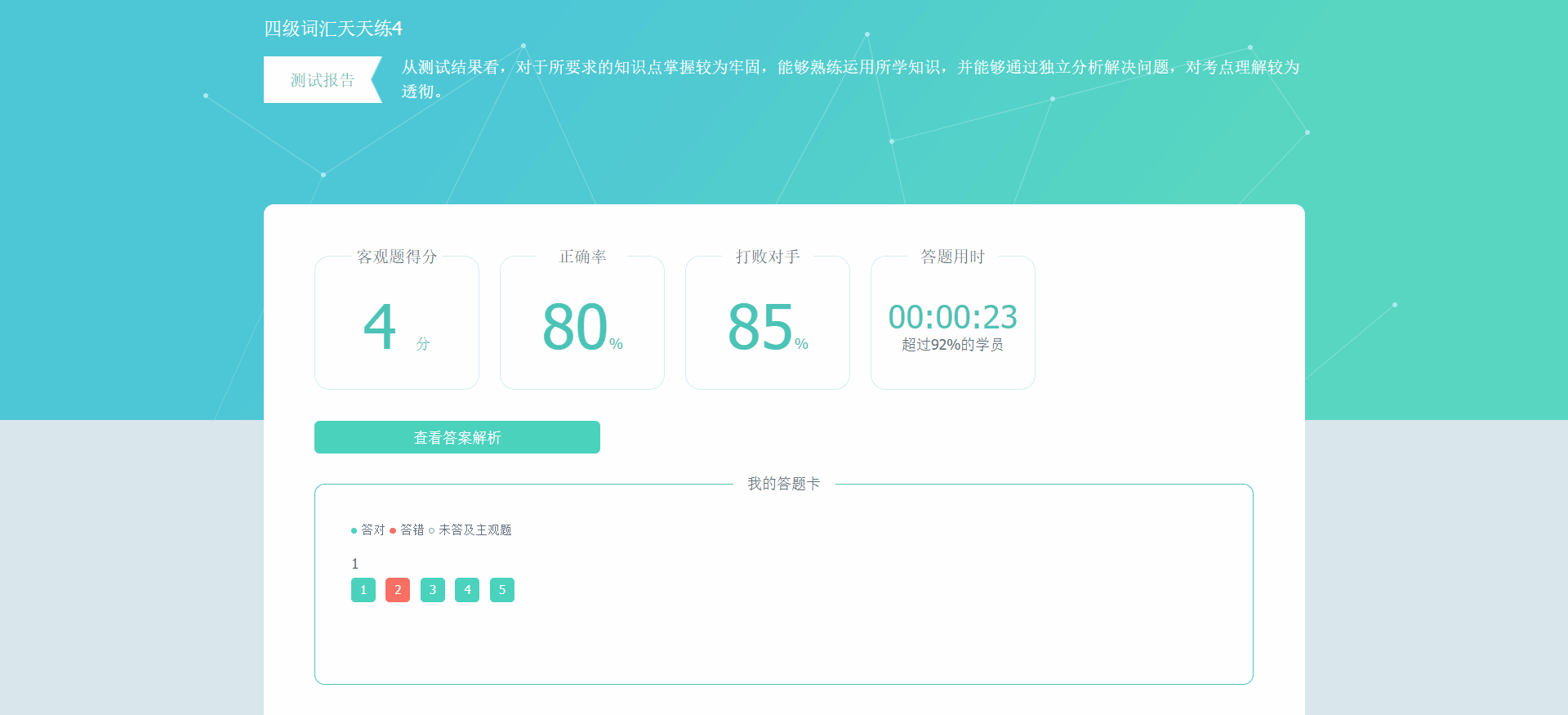Screen dimensions: 1568x715
Task: Click the 正确率 80% card
Action: 582,323
